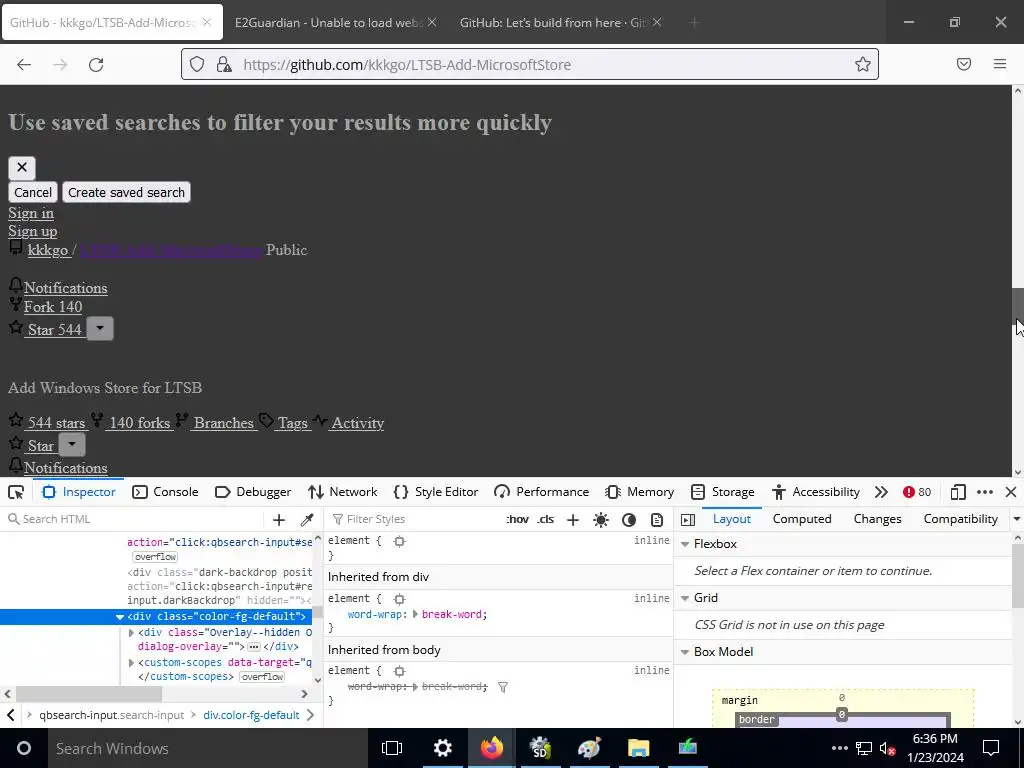Open DevTools customize options menu
Screen dimensions: 1024x768
pyautogui.click(x=985, y=492)
